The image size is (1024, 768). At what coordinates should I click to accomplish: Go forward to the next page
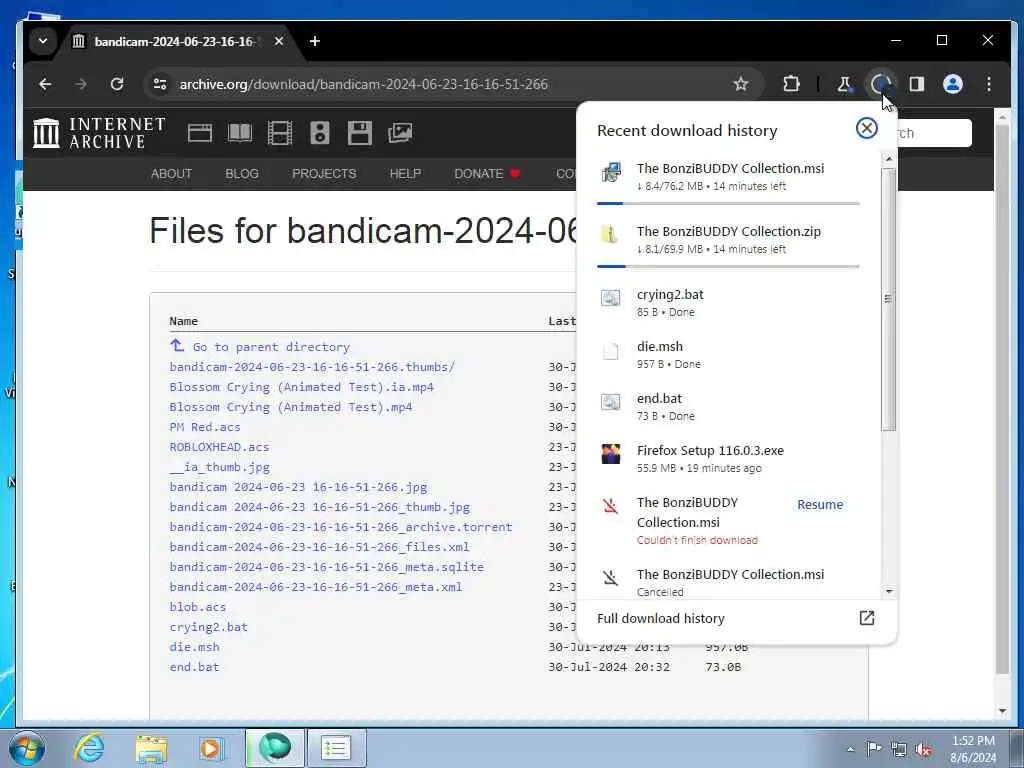pyautogui.click(x=81, y=84)
